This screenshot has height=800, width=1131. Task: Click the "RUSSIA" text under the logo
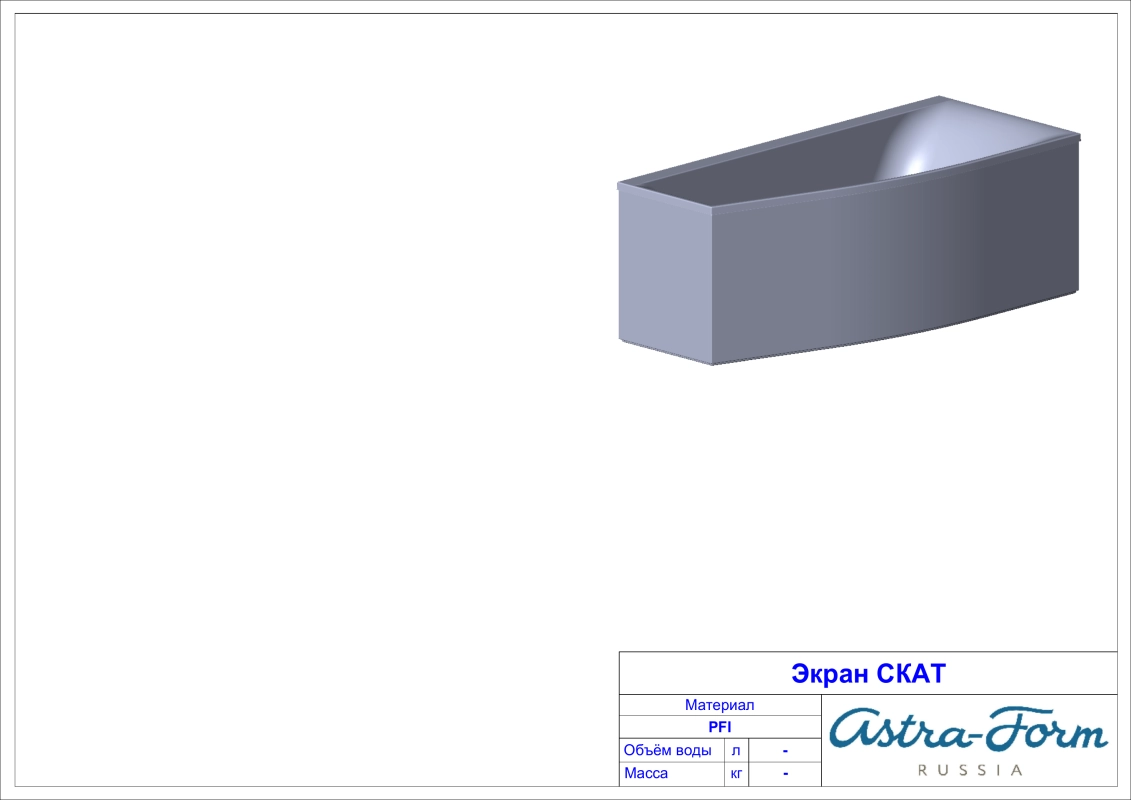click(x=969, y=770)
